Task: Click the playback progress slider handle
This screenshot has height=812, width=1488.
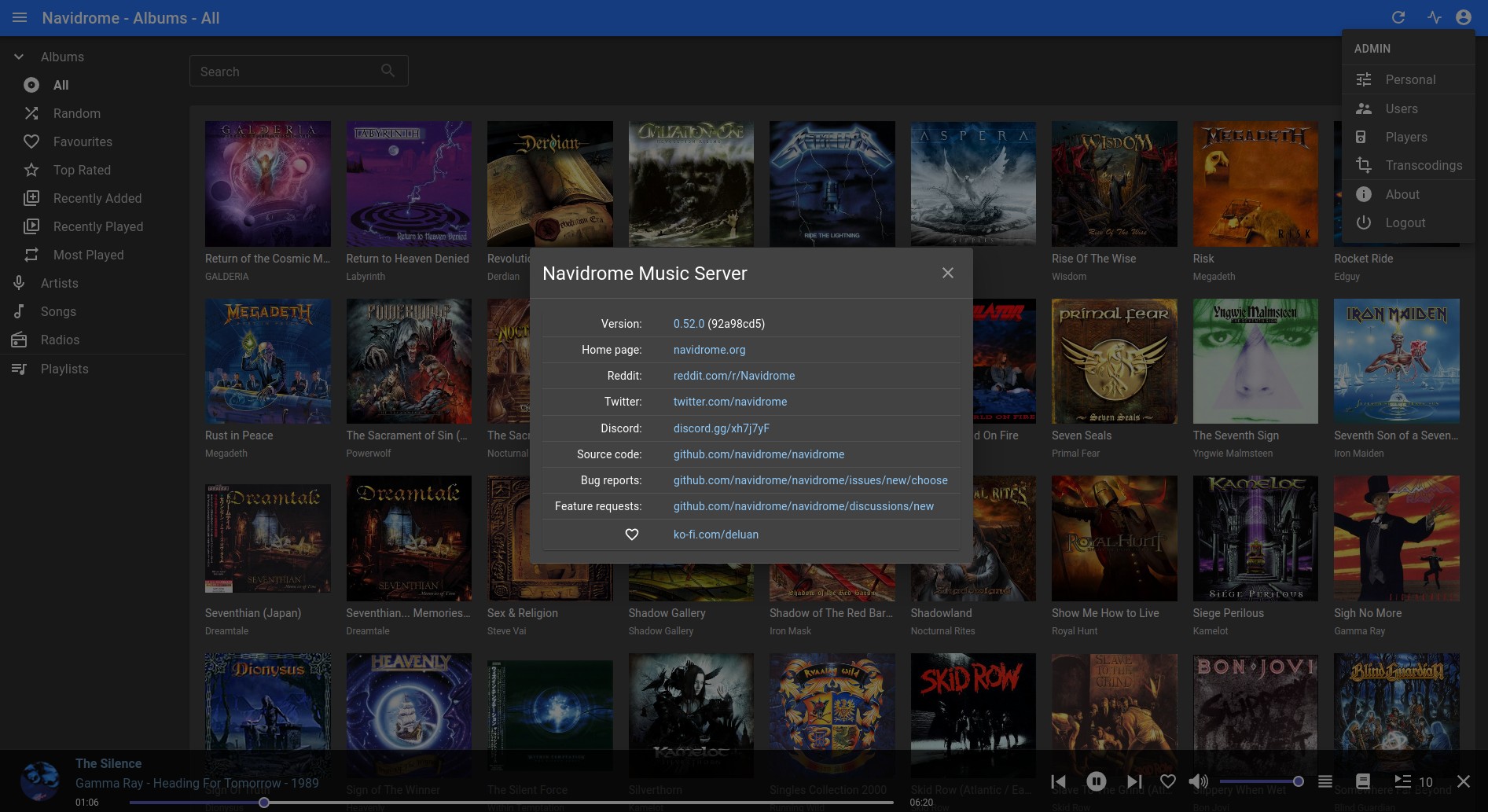Action: tap(264, 803)
